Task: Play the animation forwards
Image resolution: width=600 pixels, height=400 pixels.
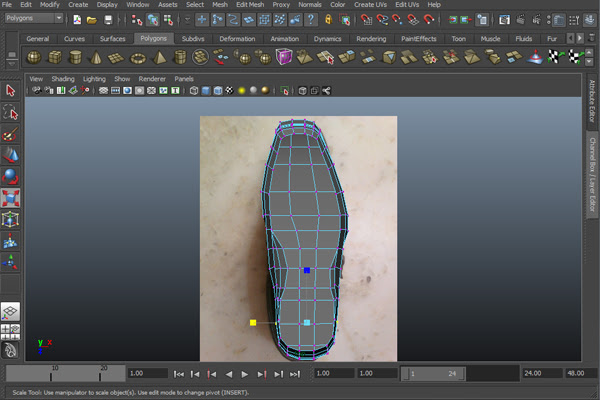Action: (x=245, y=374)
